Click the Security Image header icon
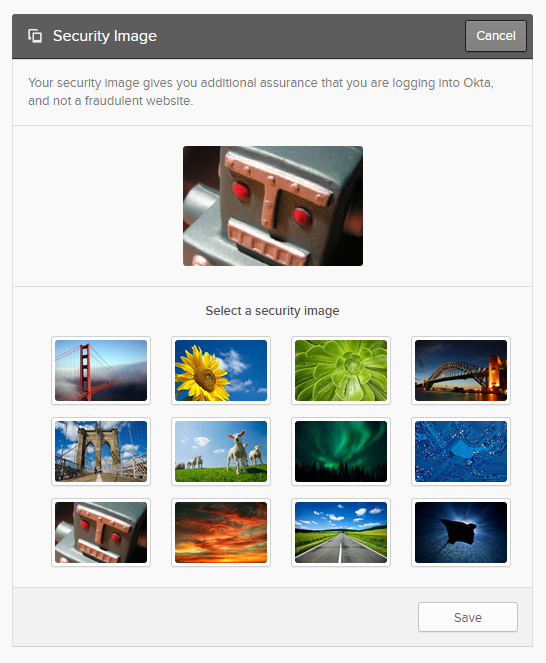The width and height of the screenshot is (546, 663). point(35,36)
